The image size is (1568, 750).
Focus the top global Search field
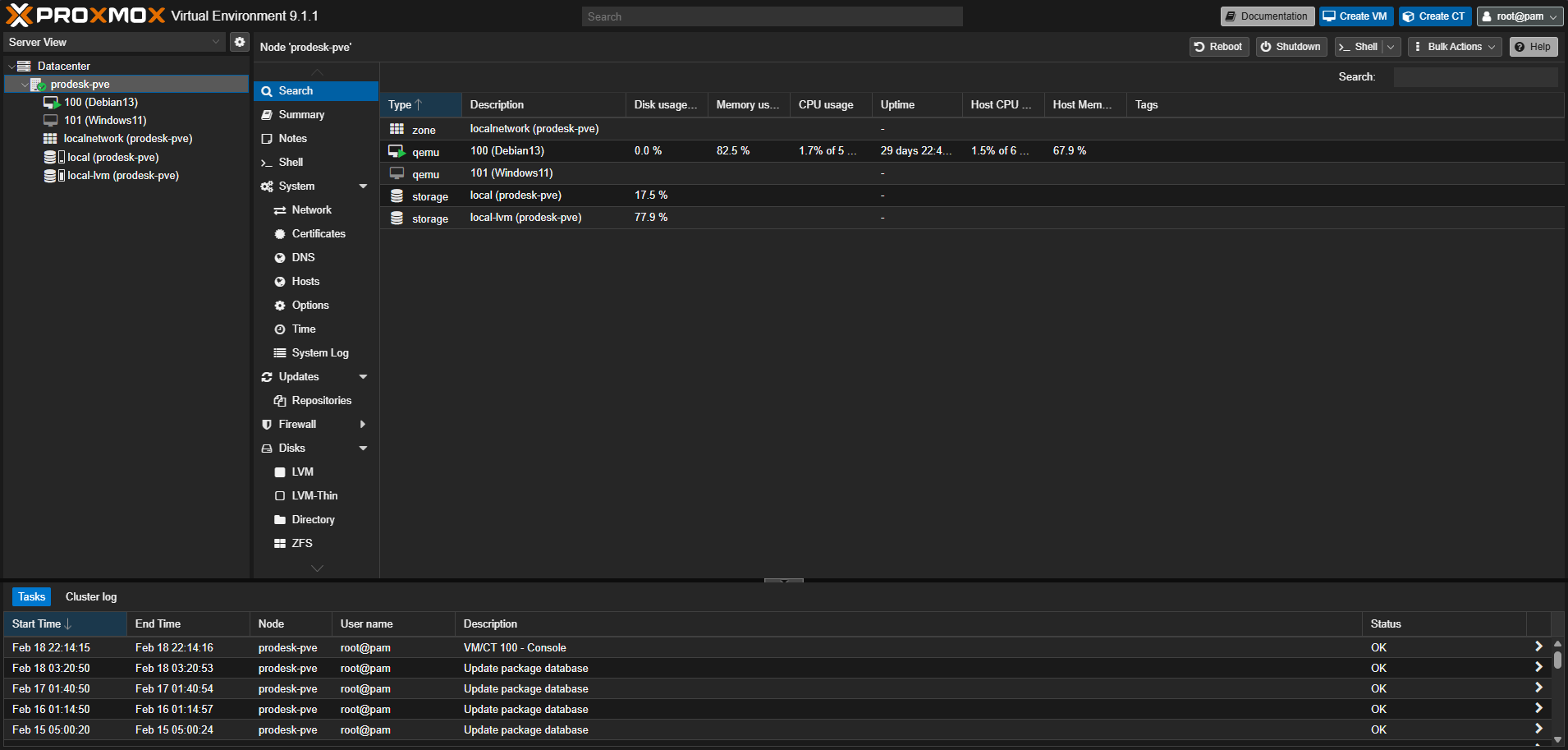(773, 16)
